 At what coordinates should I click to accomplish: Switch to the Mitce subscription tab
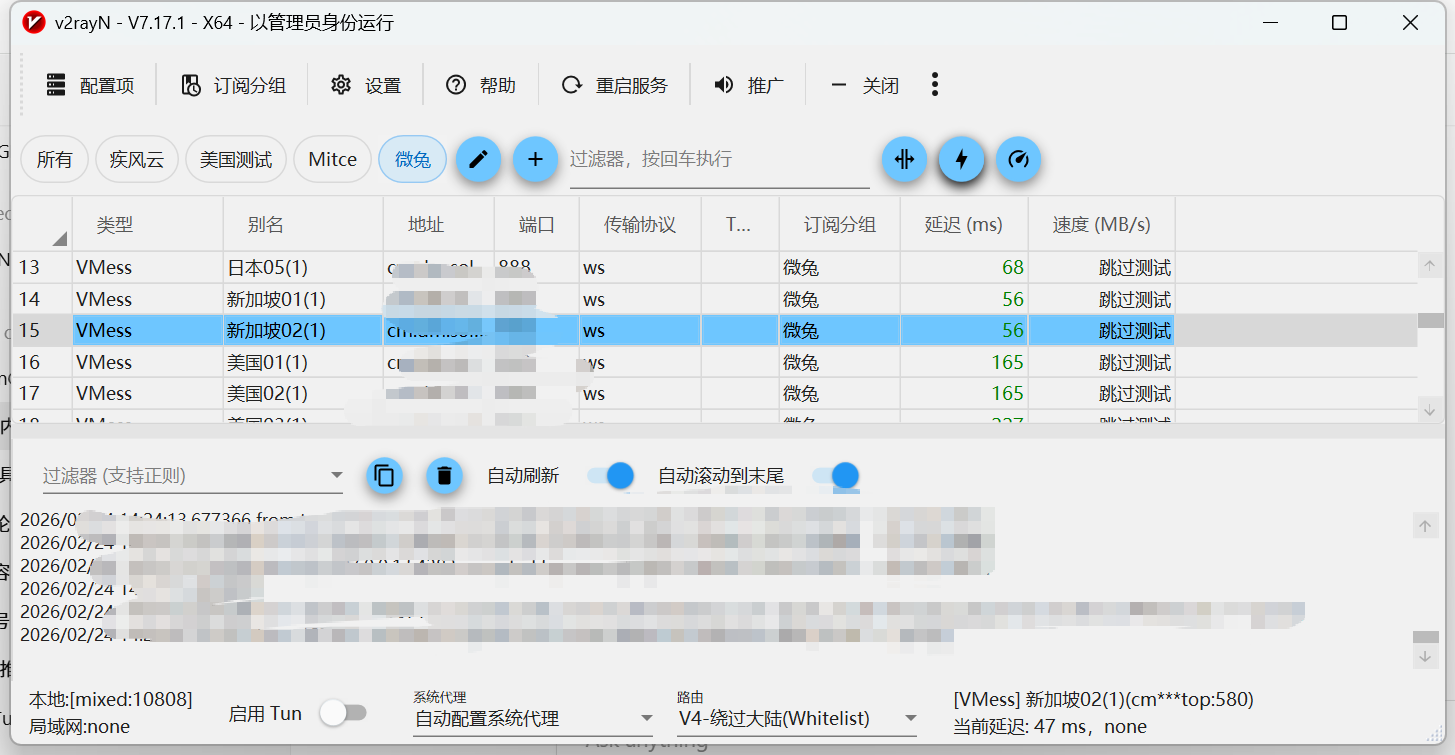tap(332, 159)
